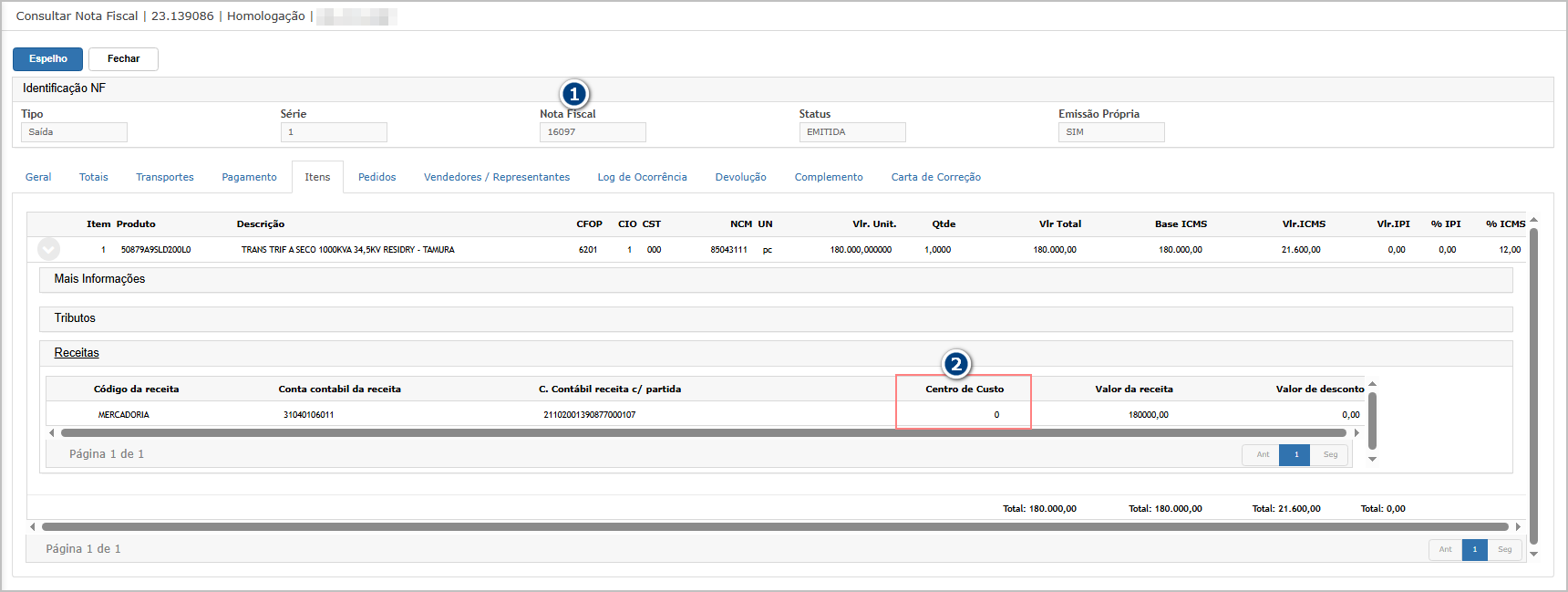This screenshot has width=1568, height=592.
Task: Click value 21102001390877000107
Action: [x=589, y=415]
